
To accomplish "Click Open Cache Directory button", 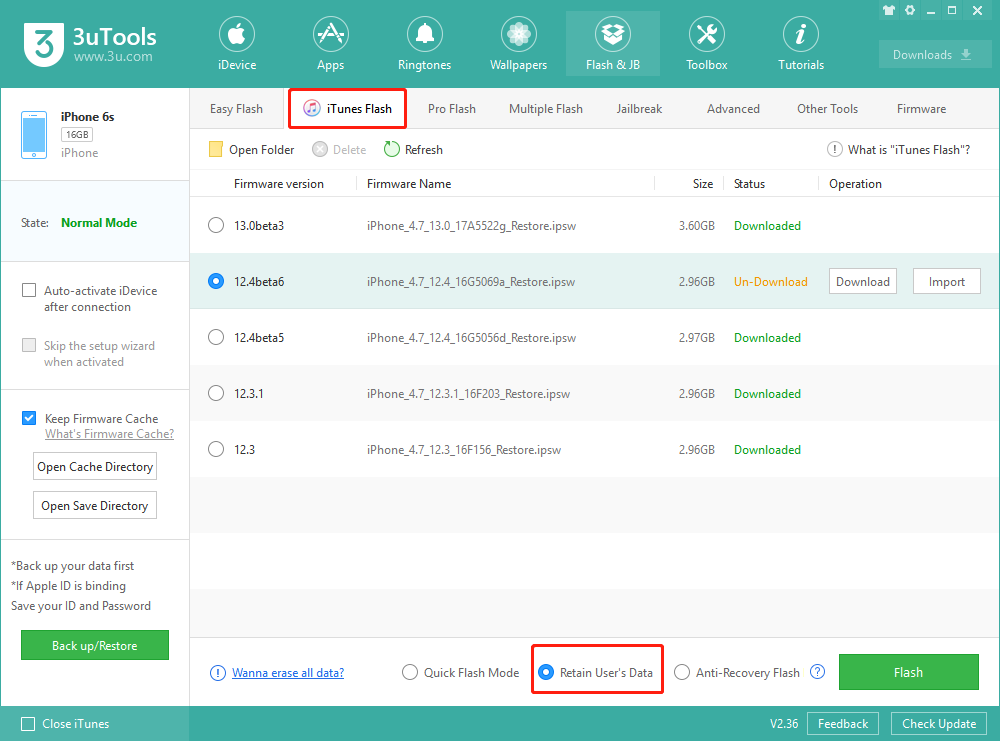I will click(x=95, y=466).
